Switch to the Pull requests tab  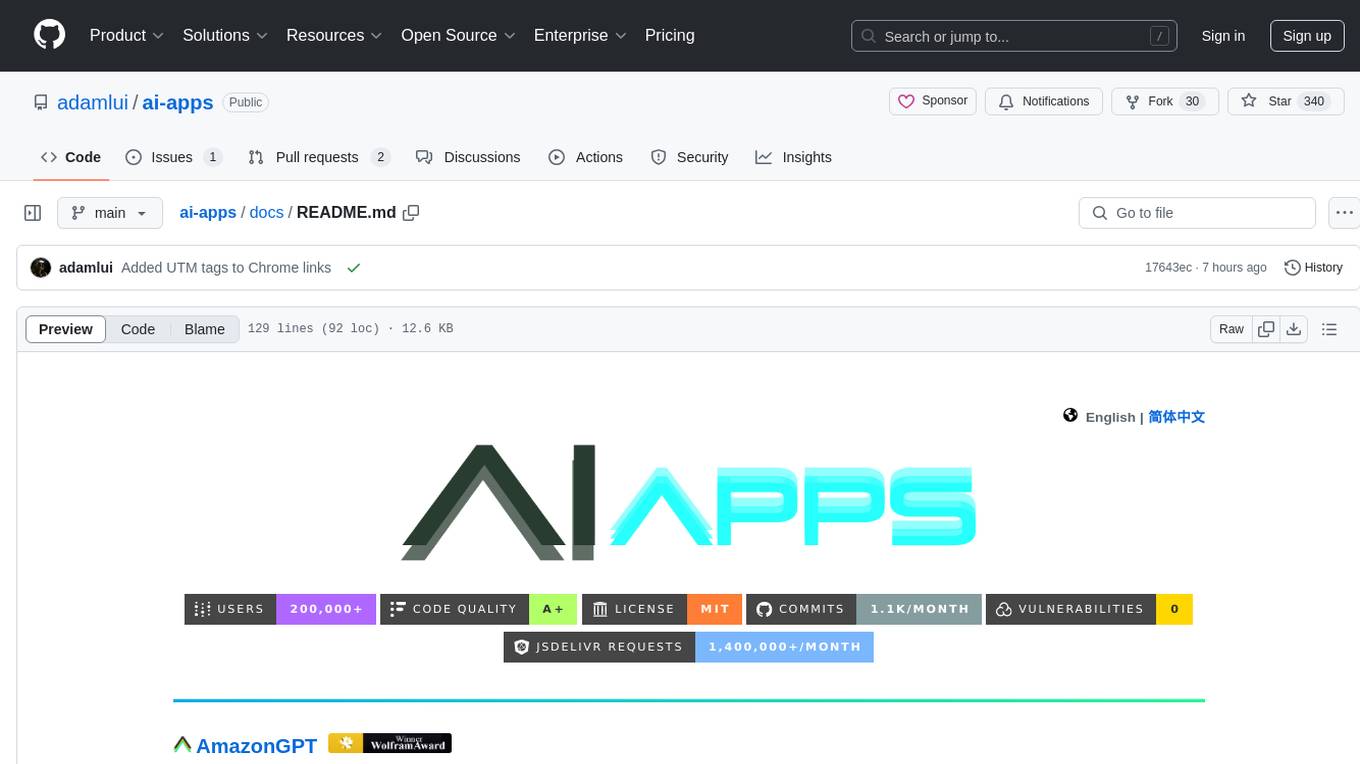pyautogui.click(x=318, y=157)
